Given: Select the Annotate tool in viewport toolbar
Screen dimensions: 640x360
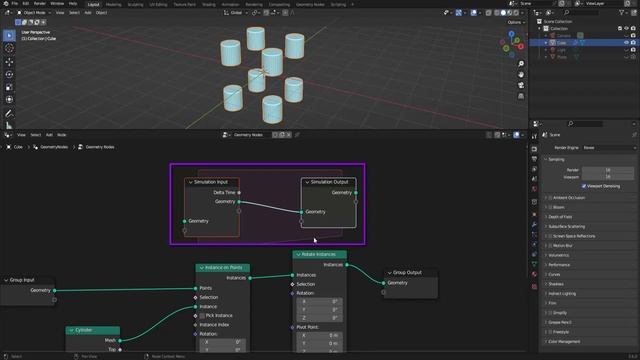Looking at the screenshot, I should 9,113.
